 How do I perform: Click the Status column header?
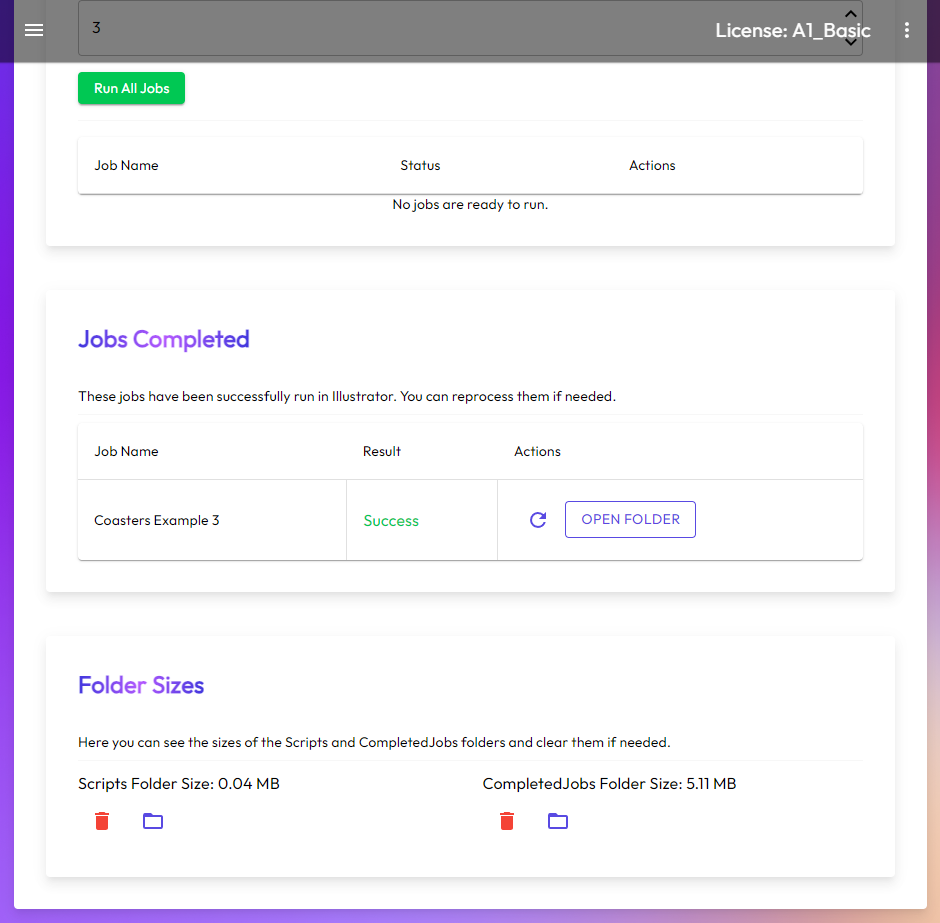(x=420, y=165)
